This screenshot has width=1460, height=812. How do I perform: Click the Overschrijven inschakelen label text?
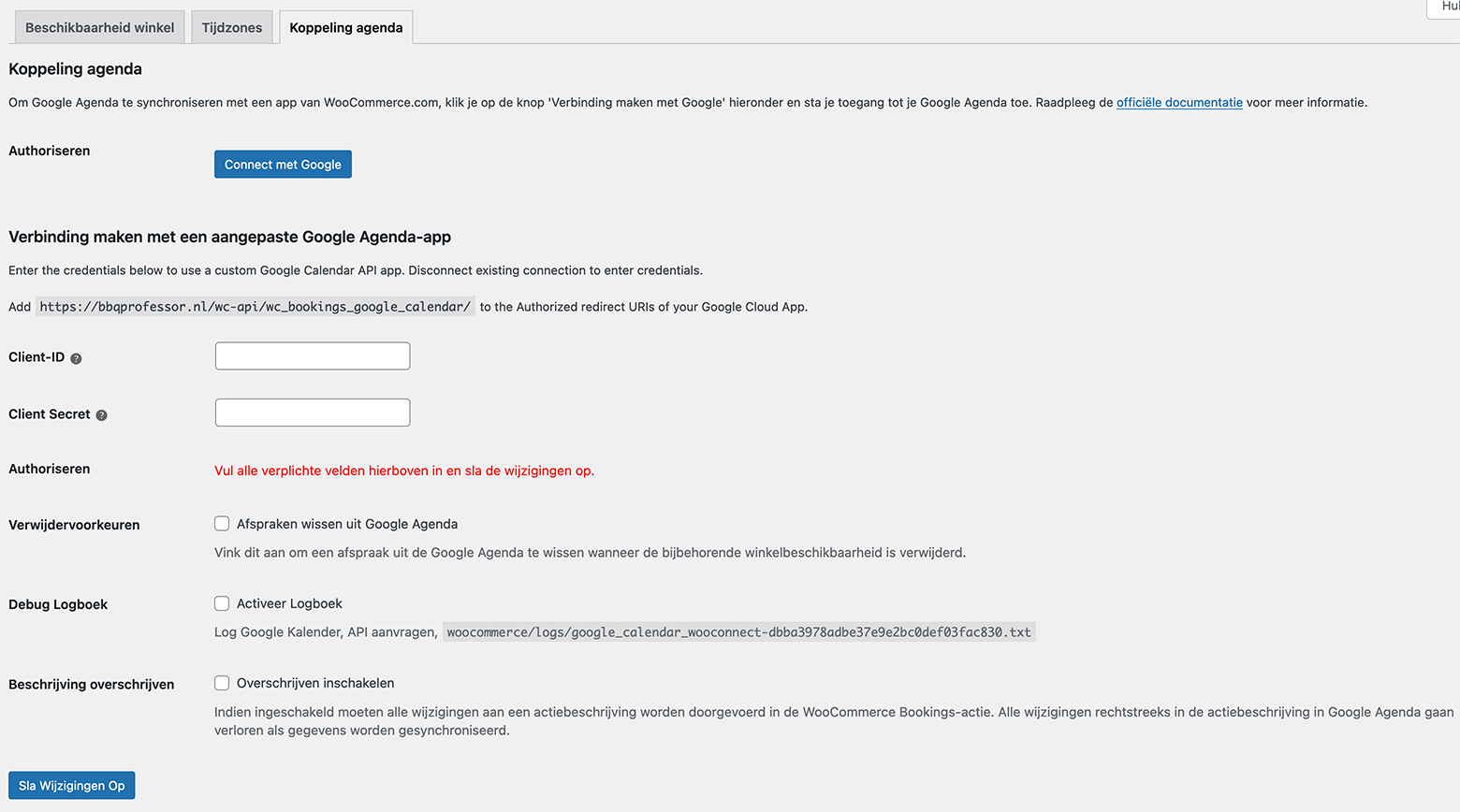click(x=315, y=683)
